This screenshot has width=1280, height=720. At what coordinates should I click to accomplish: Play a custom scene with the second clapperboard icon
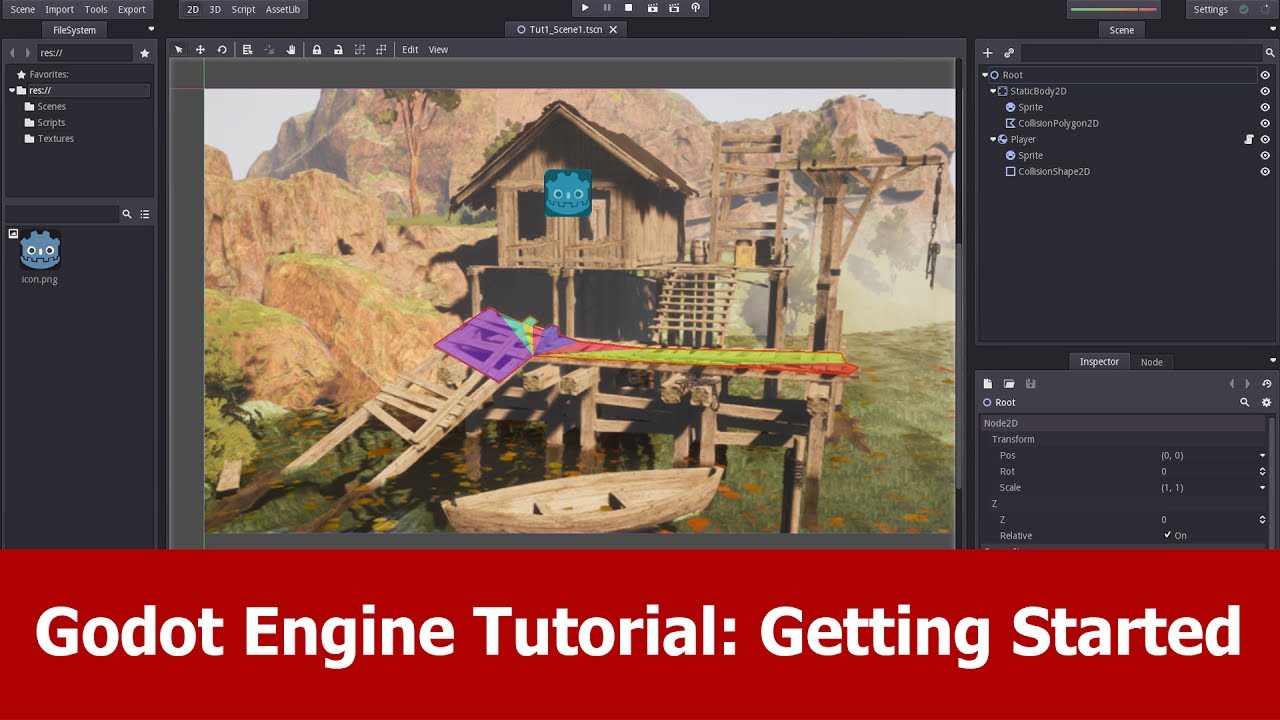pos(674,8)
